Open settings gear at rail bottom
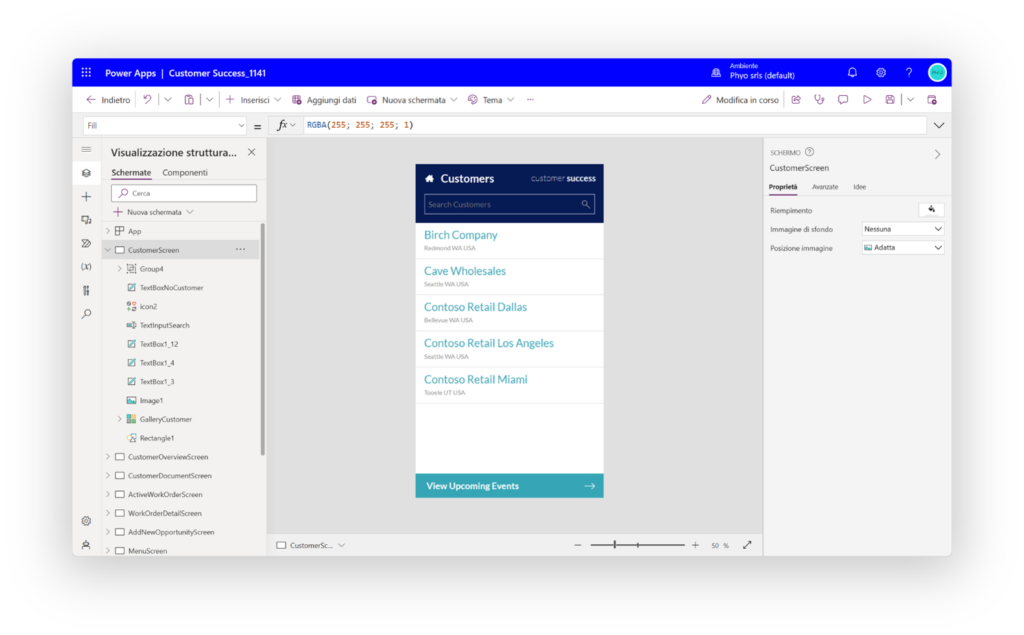The image size is (1024, 635). pyautogui.click(x=86, y=521)
